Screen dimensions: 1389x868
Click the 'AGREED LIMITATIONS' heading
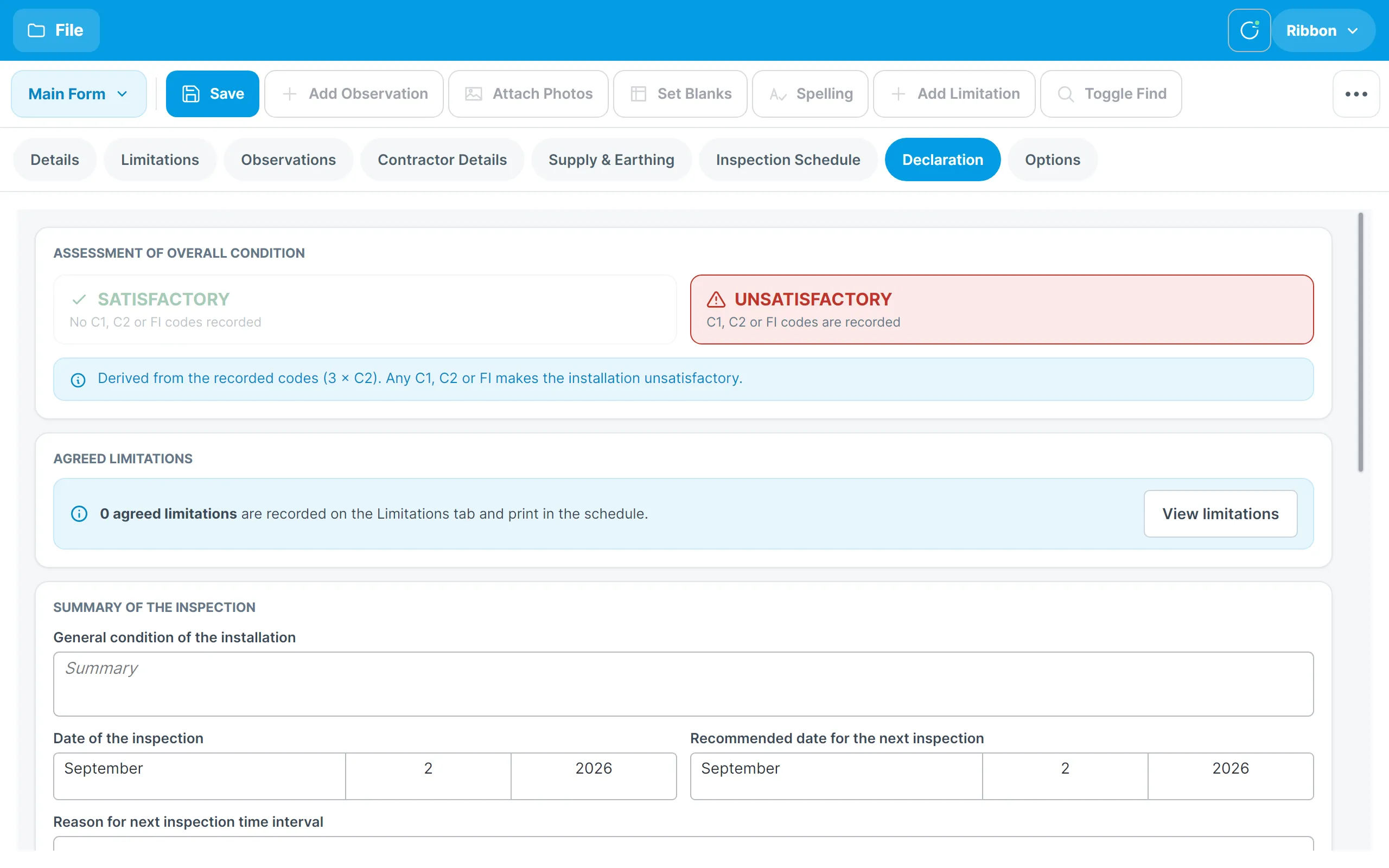click(x=123, y=459)
